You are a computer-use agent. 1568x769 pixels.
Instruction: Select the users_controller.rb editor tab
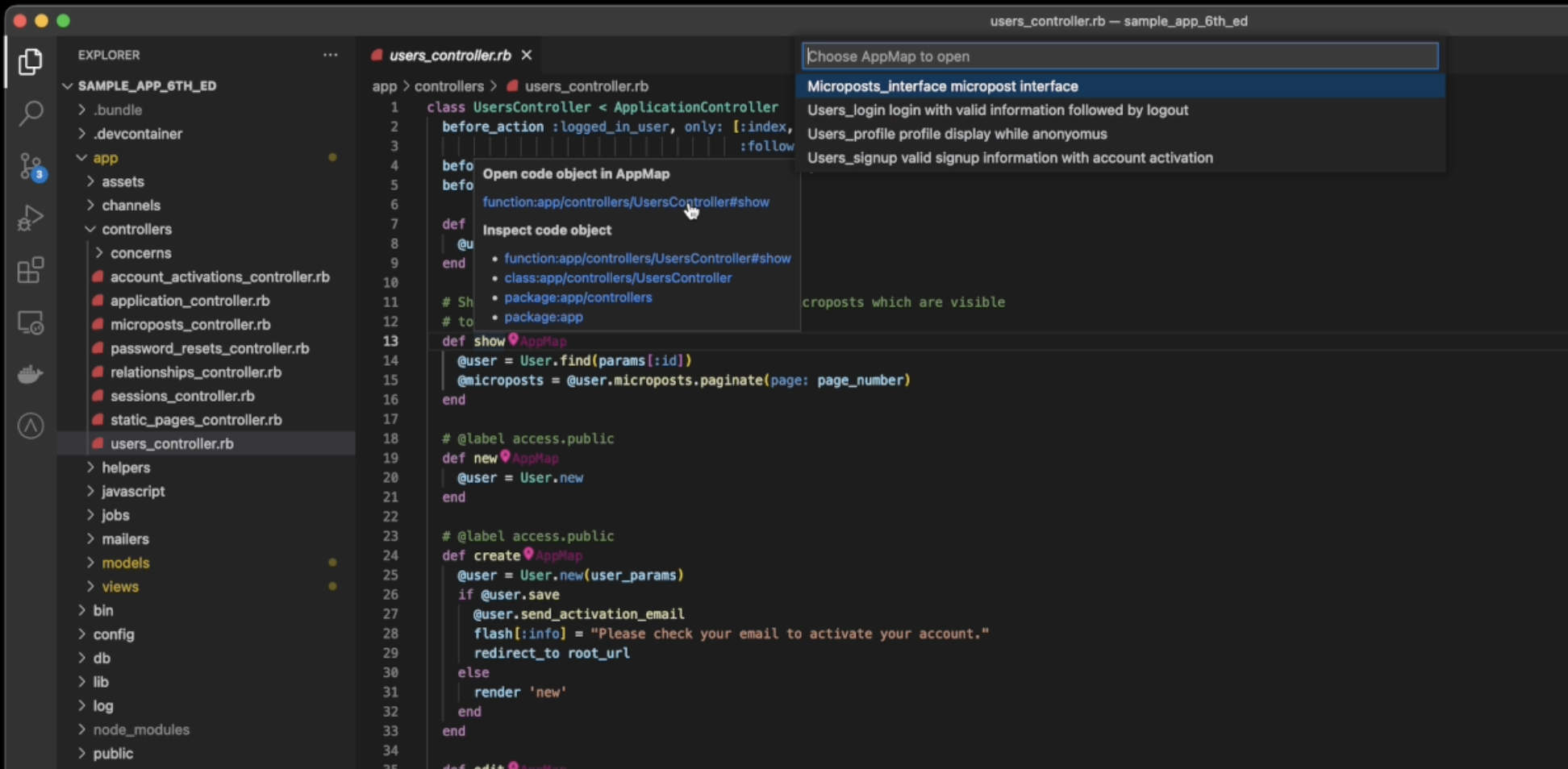(449, 55)
